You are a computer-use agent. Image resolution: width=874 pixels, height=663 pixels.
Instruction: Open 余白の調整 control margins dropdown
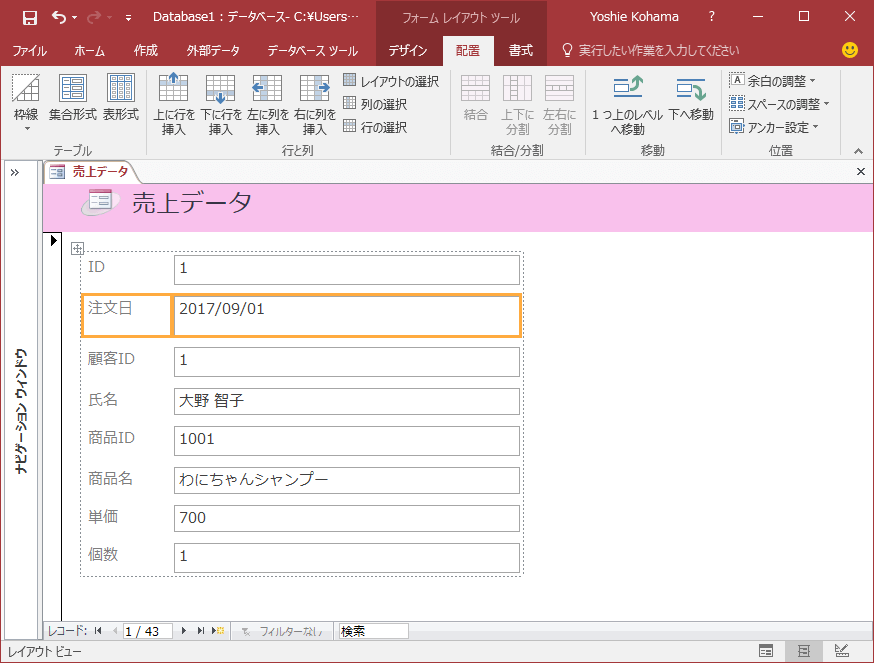[773, 81]
